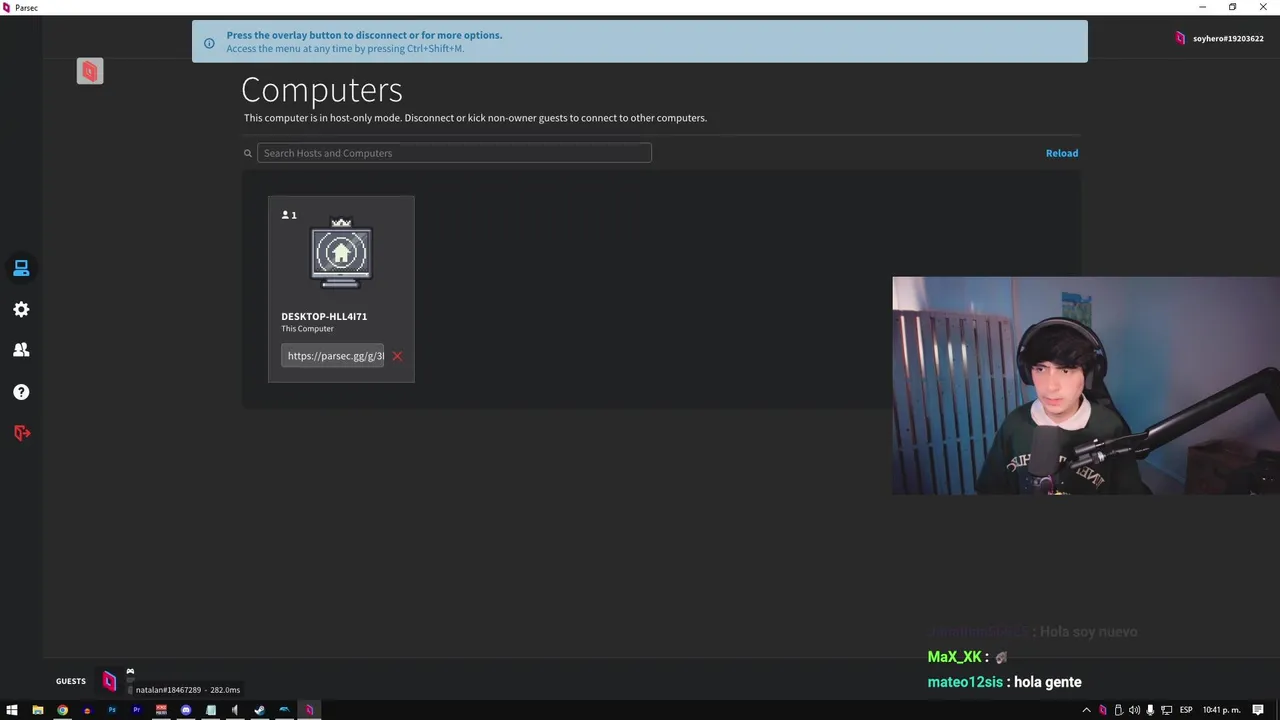Click the share link field parsec.gg
The height and width of the screenshot is (720, 1280).
pyautogui.click(x=333, y=356)
